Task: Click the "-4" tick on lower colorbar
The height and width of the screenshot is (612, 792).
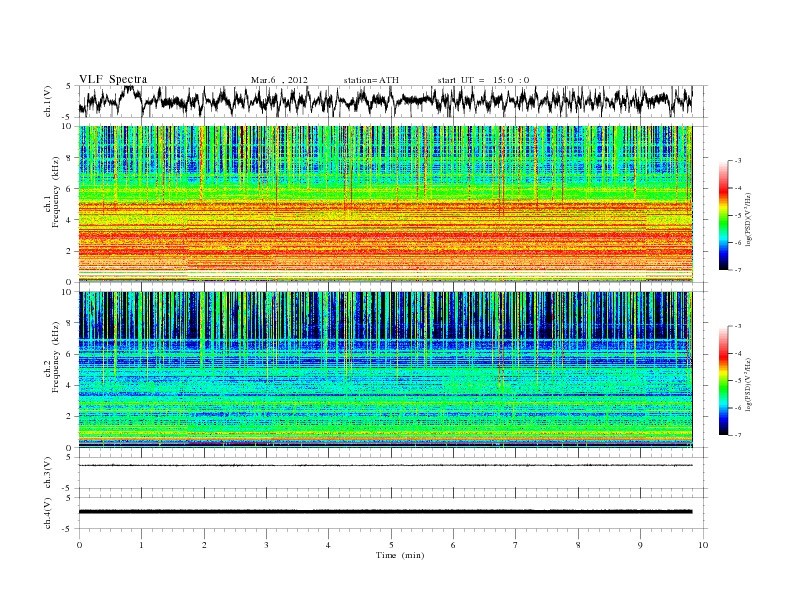Action: click(x=738, y=353)
